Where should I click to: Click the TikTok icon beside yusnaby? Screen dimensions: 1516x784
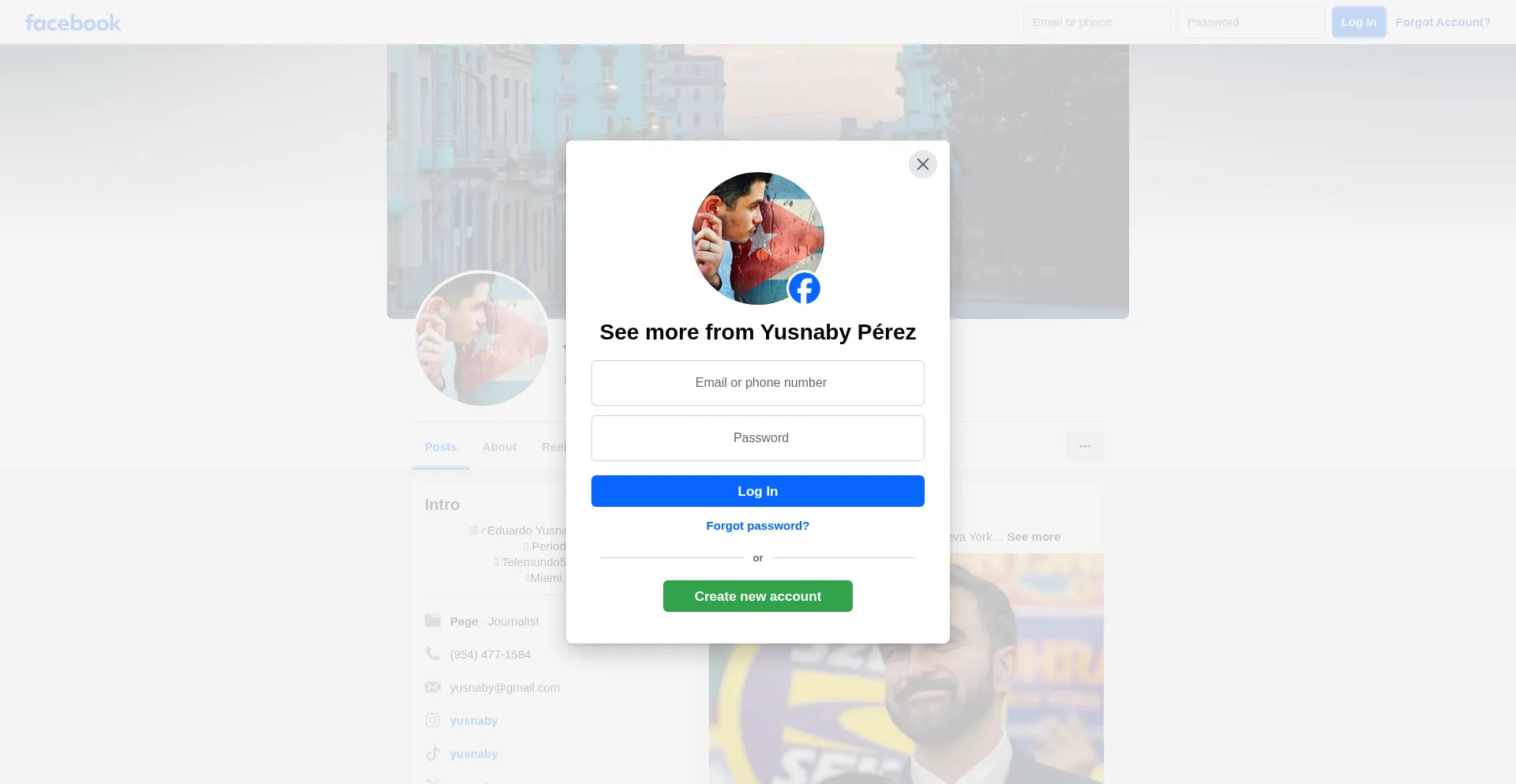pyautogui.click(x=433, y=753)
